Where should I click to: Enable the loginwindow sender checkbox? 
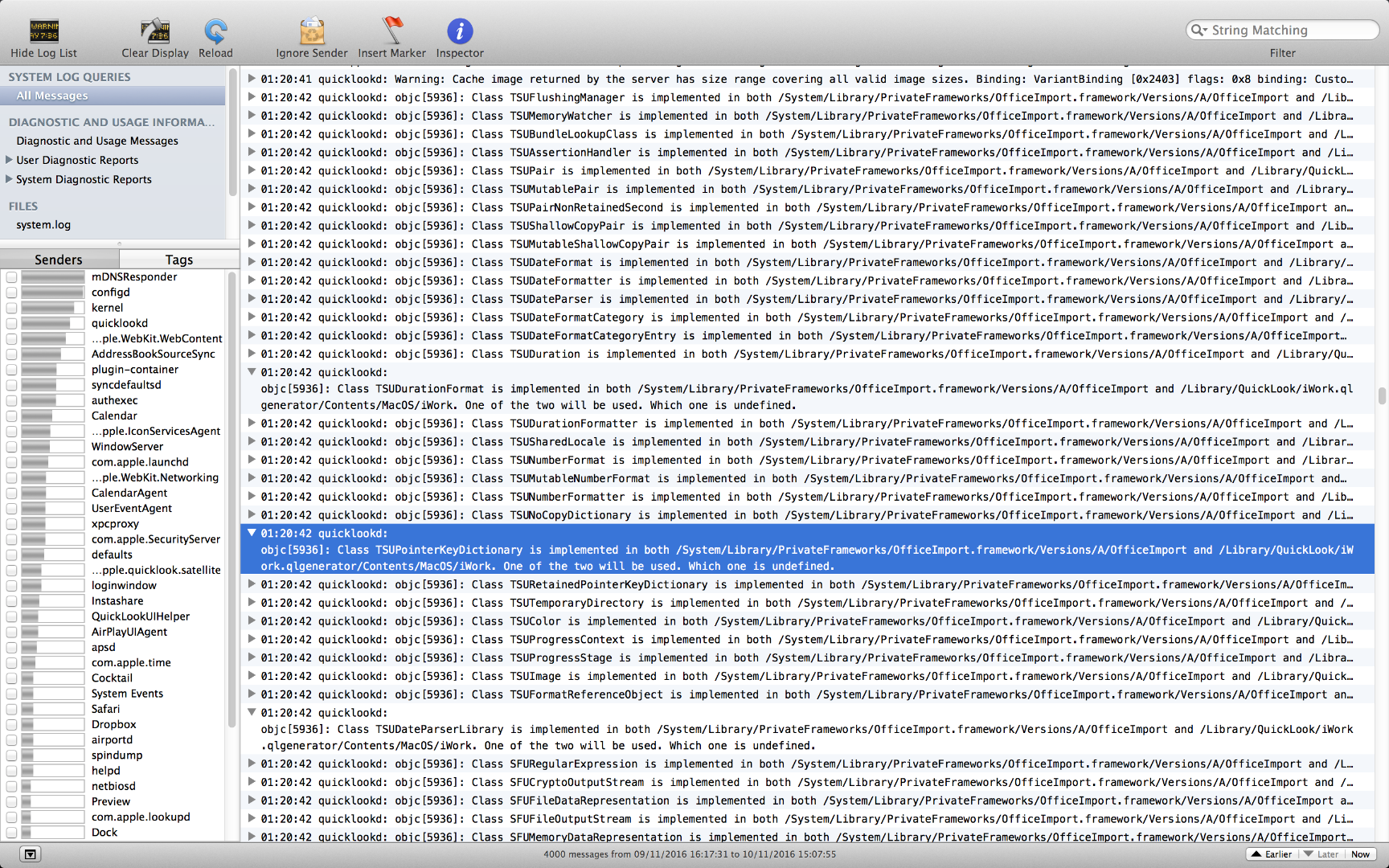coord(11,586)
